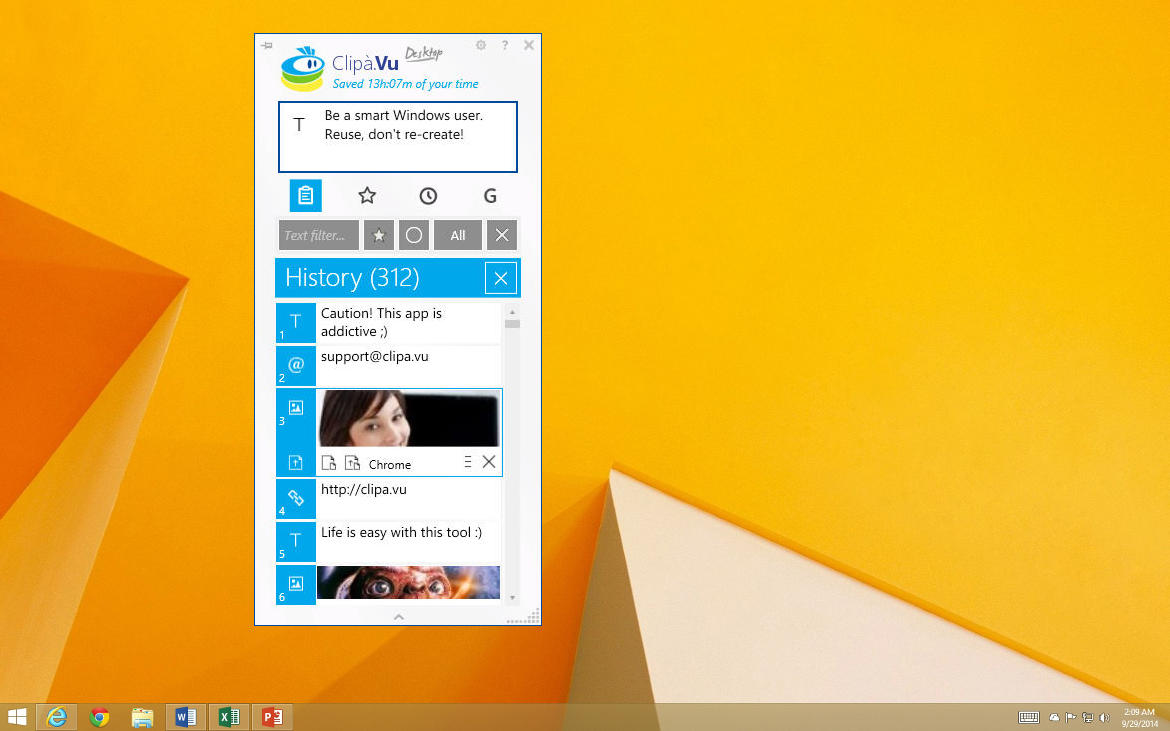The height and width of the screenshot is (731, 1170).
Task: Click the history list scroll up arrow
Action: [512, 312]
